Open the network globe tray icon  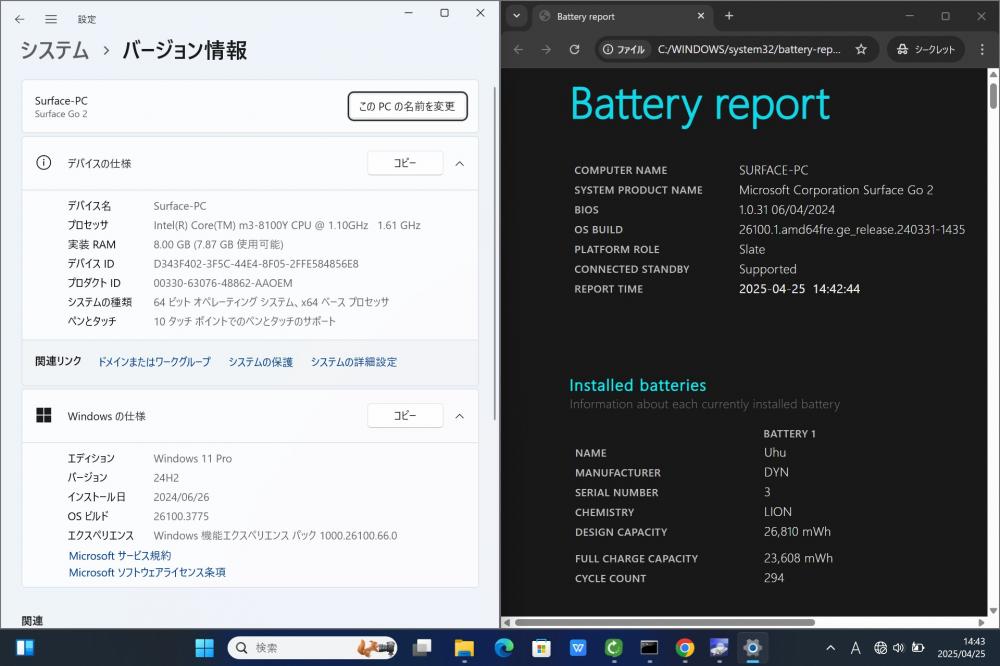[880, 648]
